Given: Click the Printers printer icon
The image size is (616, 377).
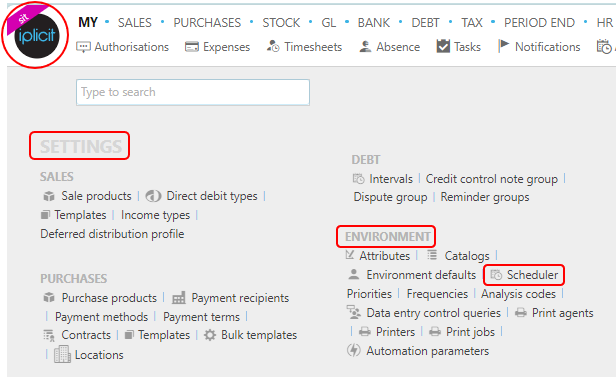Looking at the screenshot, I should [365, 332].
